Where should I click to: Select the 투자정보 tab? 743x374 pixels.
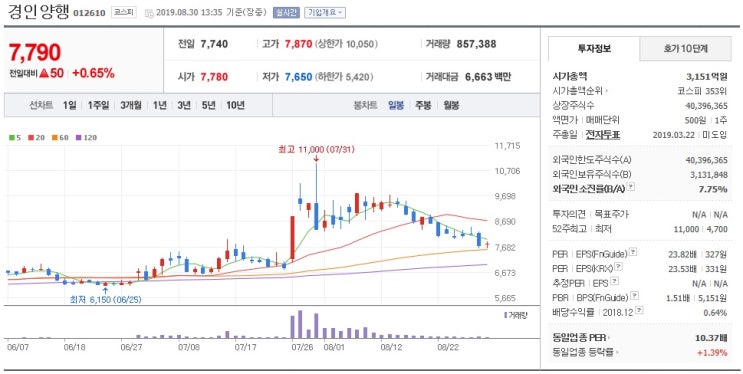coord(594,48)
